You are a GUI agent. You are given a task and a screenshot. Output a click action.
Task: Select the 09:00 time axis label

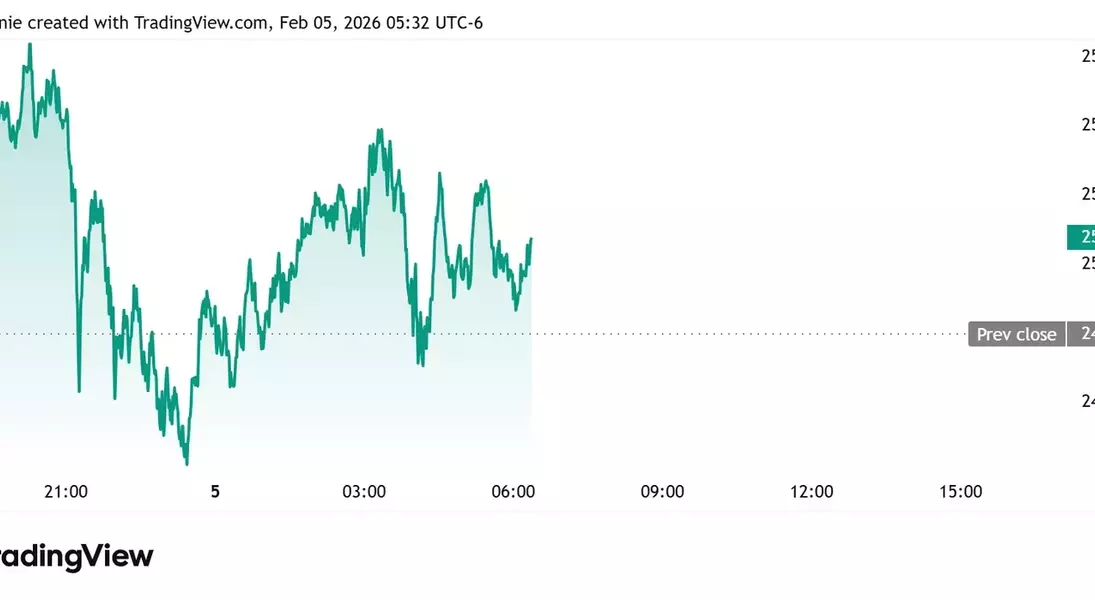pyautogui.click(x=662, y=491)
